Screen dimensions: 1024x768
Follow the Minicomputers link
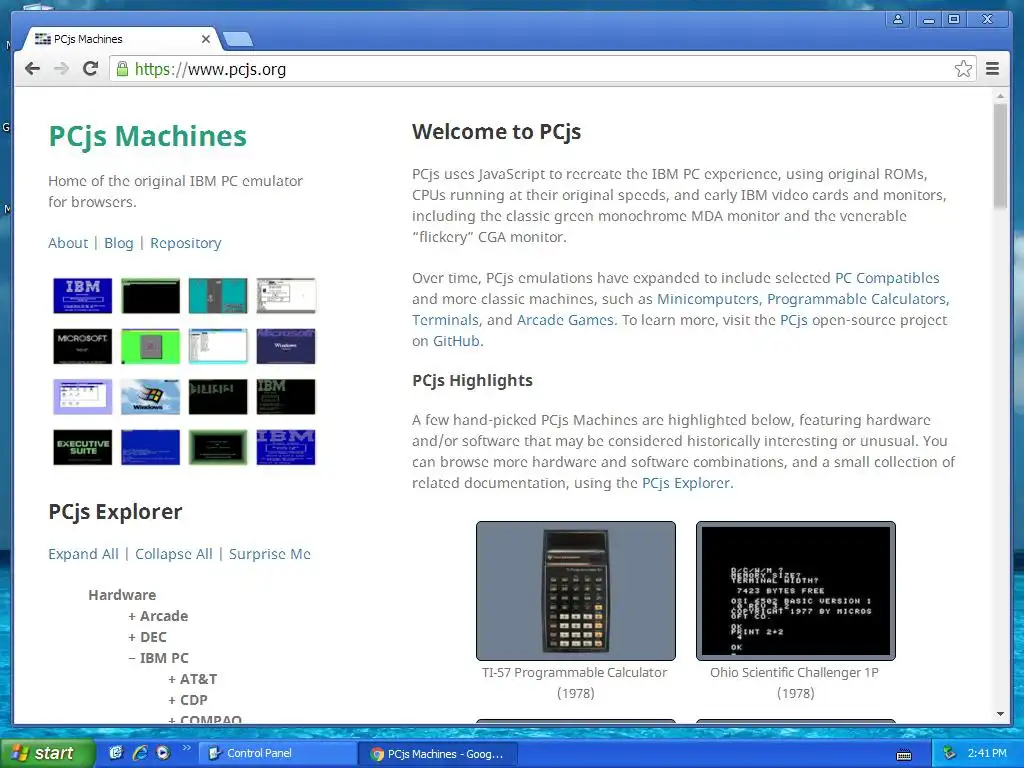707,299
